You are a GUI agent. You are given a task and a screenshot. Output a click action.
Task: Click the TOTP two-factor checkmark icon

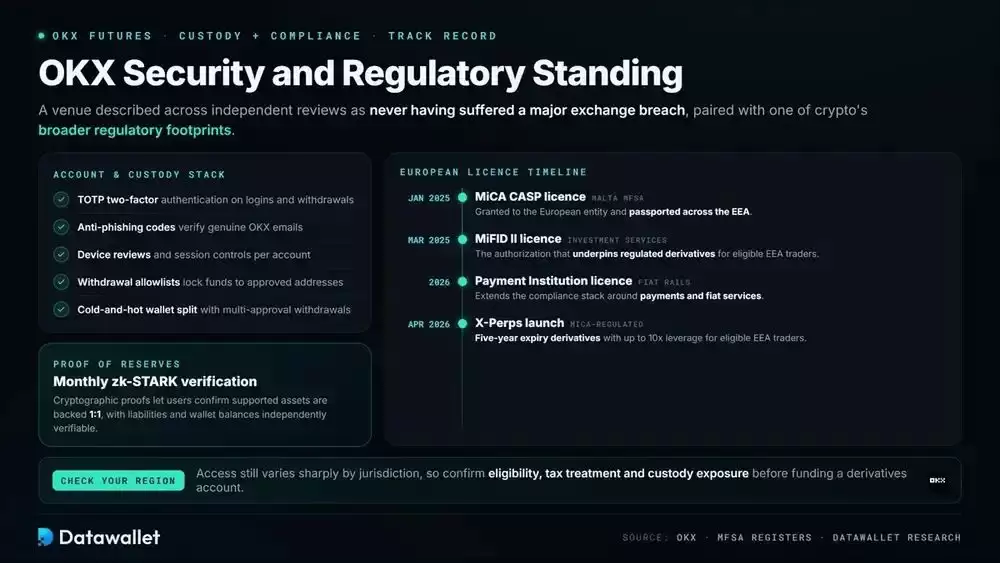(x=61, y=200)
